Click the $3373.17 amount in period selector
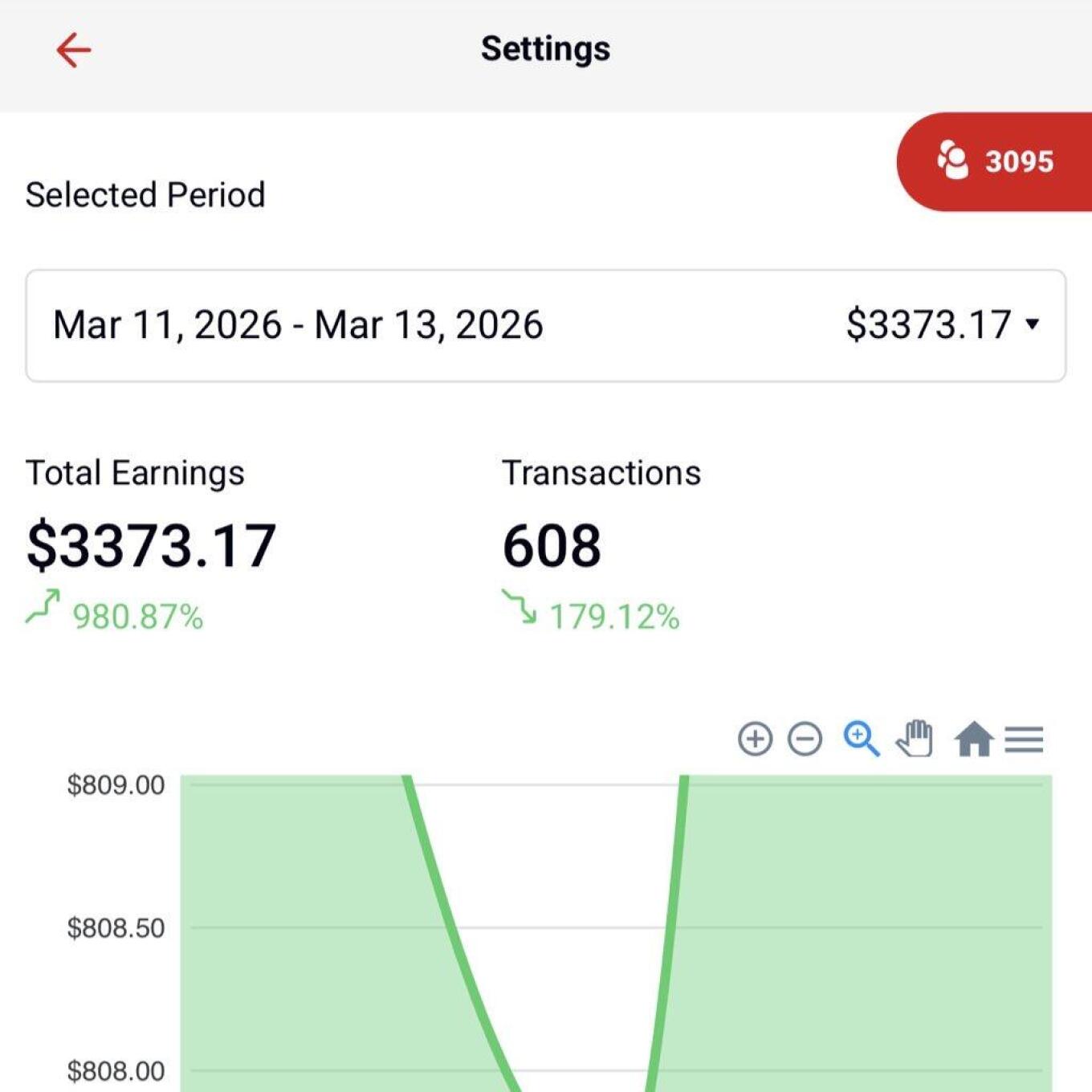This screenshot has height=1092, width=1092. point(928,325)
